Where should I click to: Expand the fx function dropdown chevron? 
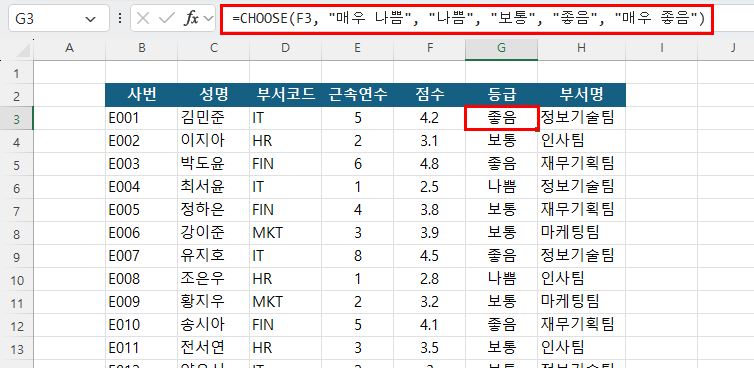tap(208, 19)
